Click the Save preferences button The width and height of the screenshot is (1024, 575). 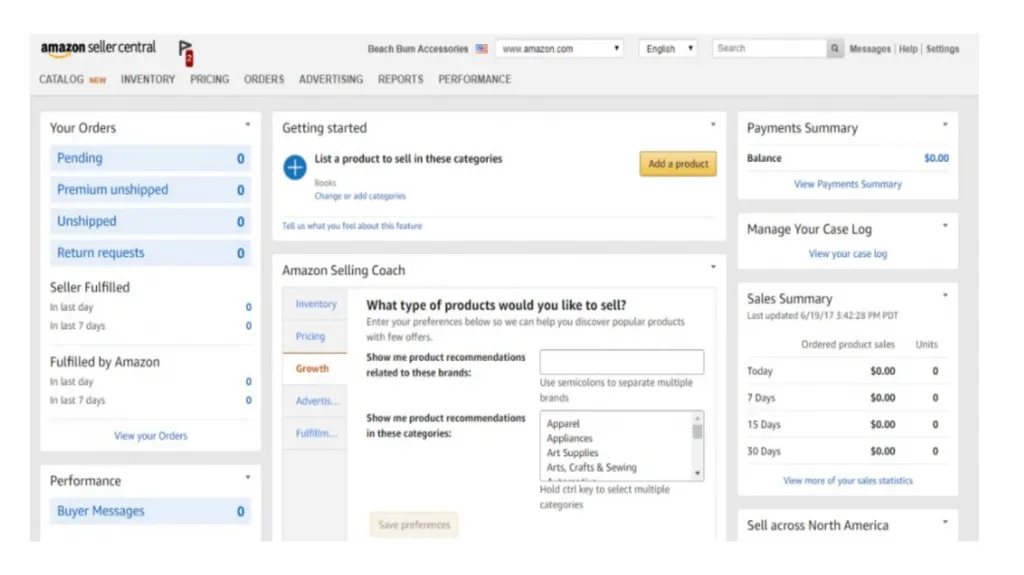(x=414, y=525)
